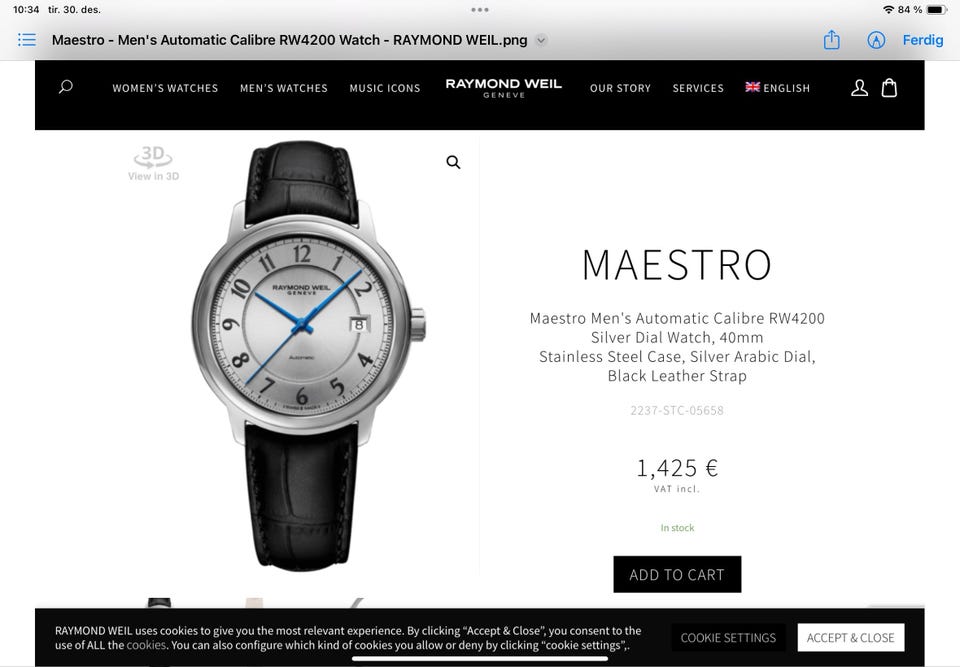
Task: Go to Our Story page
Action: point(620,88)
